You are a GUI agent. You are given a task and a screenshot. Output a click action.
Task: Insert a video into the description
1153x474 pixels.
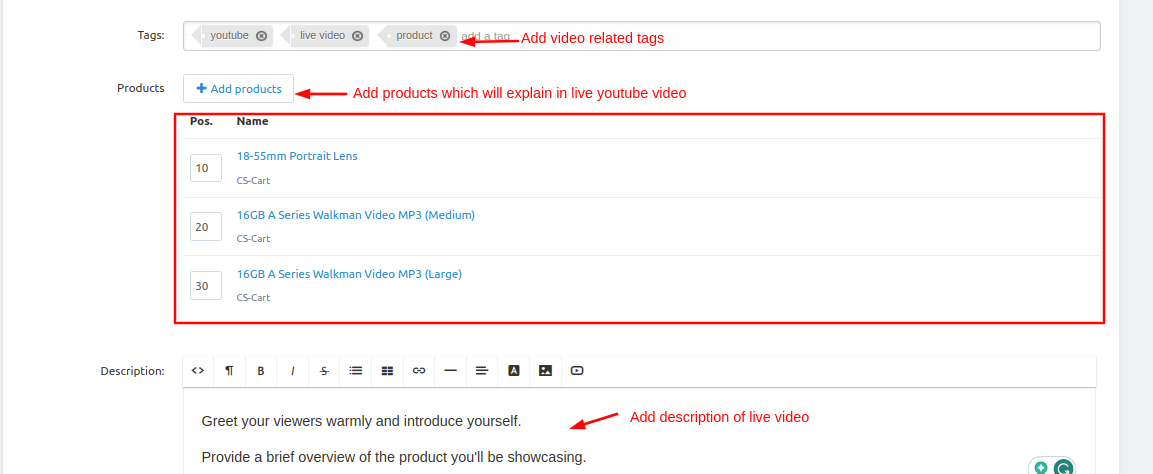point(577,371)
